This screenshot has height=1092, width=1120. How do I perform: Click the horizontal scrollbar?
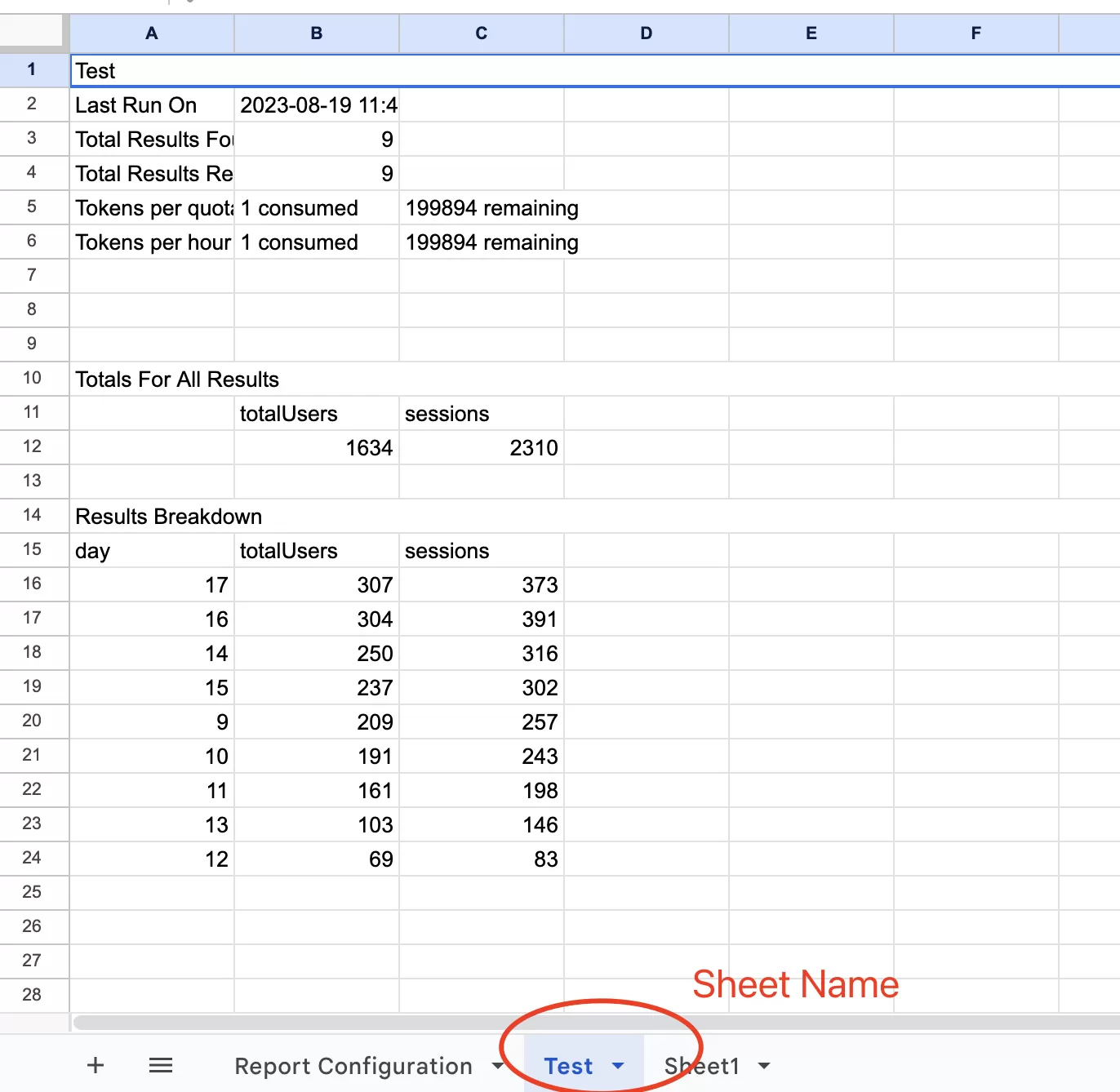[596, 1023]
